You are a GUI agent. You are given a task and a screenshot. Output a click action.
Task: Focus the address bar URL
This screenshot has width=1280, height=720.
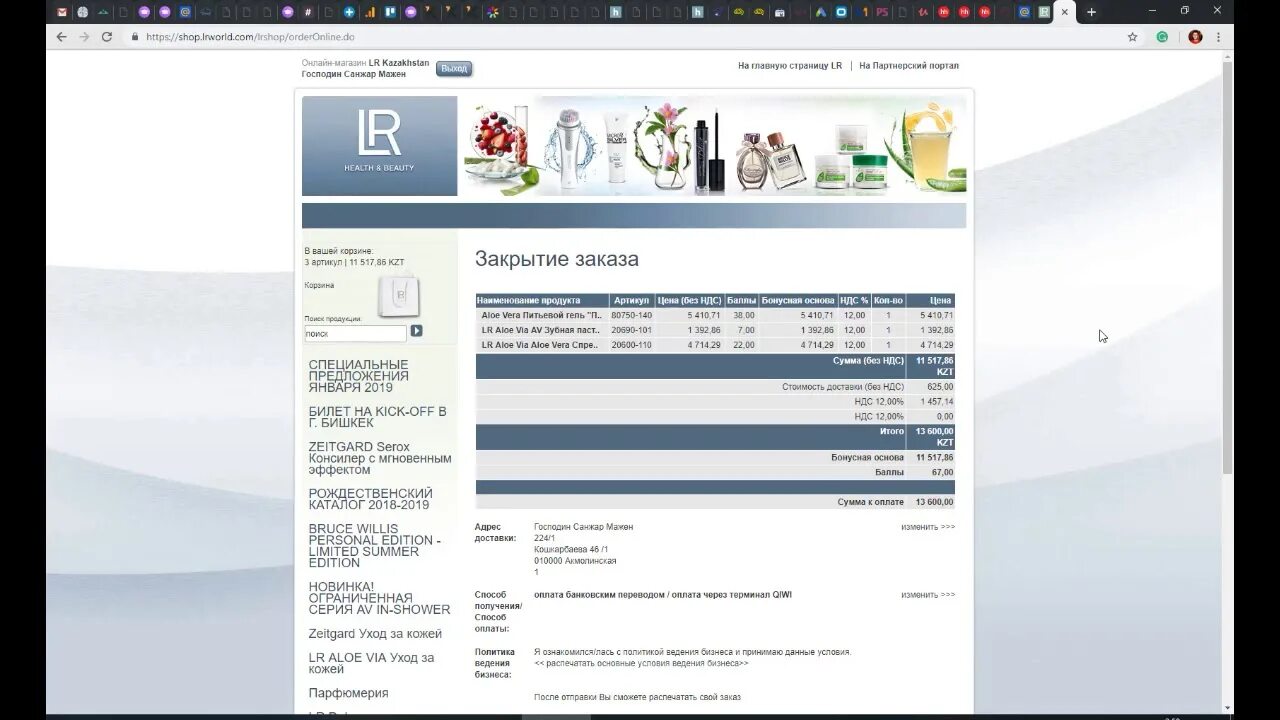(x=250, y=37)
